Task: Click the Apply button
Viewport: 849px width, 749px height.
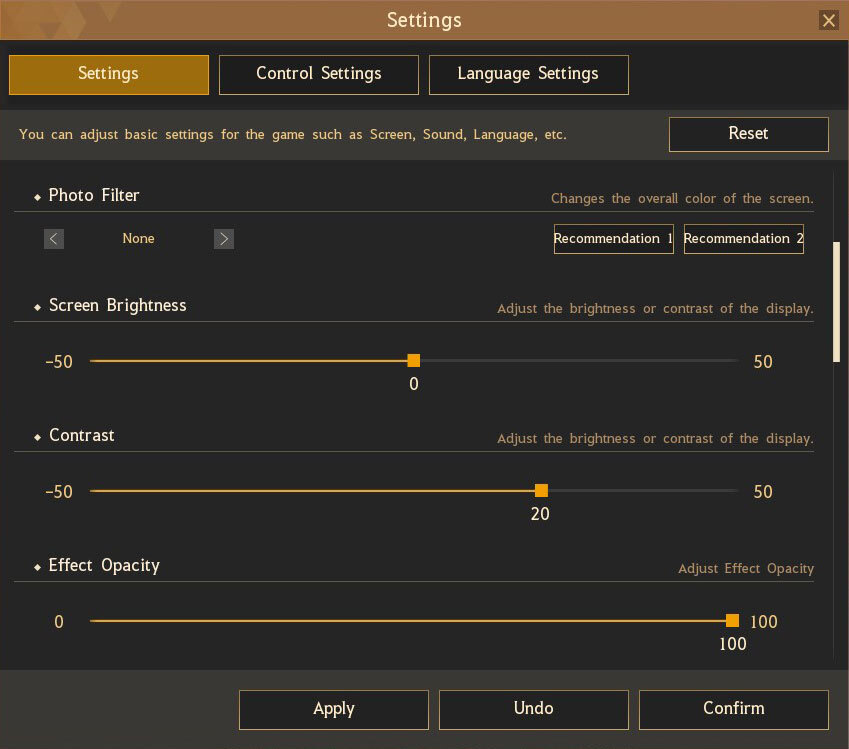Action: click(333, 709)
